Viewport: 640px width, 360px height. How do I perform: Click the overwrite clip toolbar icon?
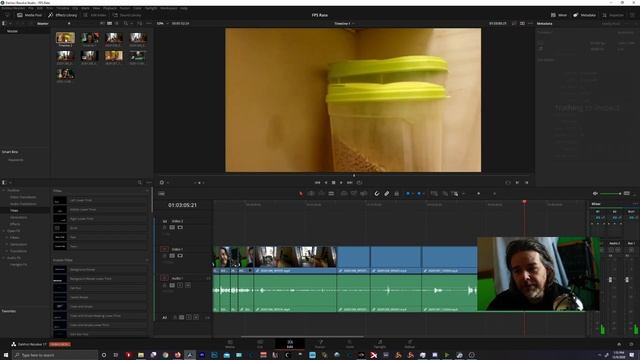(x=354, y=193)
